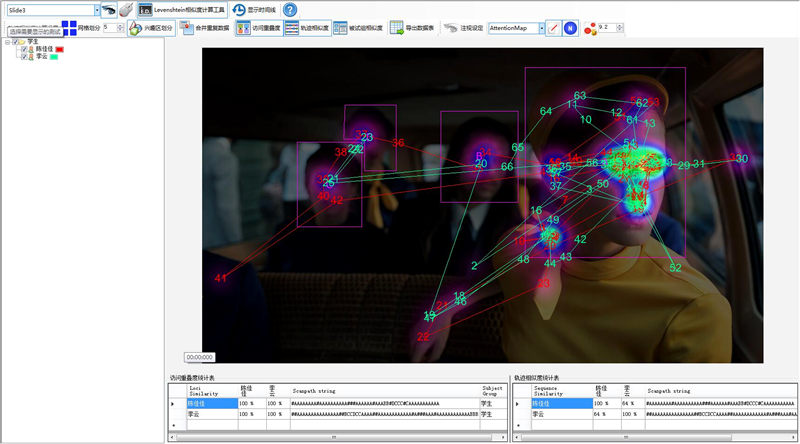This screenshot has height=444, width=800.
Task: Click the fixation size field showing 9.2
Action: click(607, 28)
